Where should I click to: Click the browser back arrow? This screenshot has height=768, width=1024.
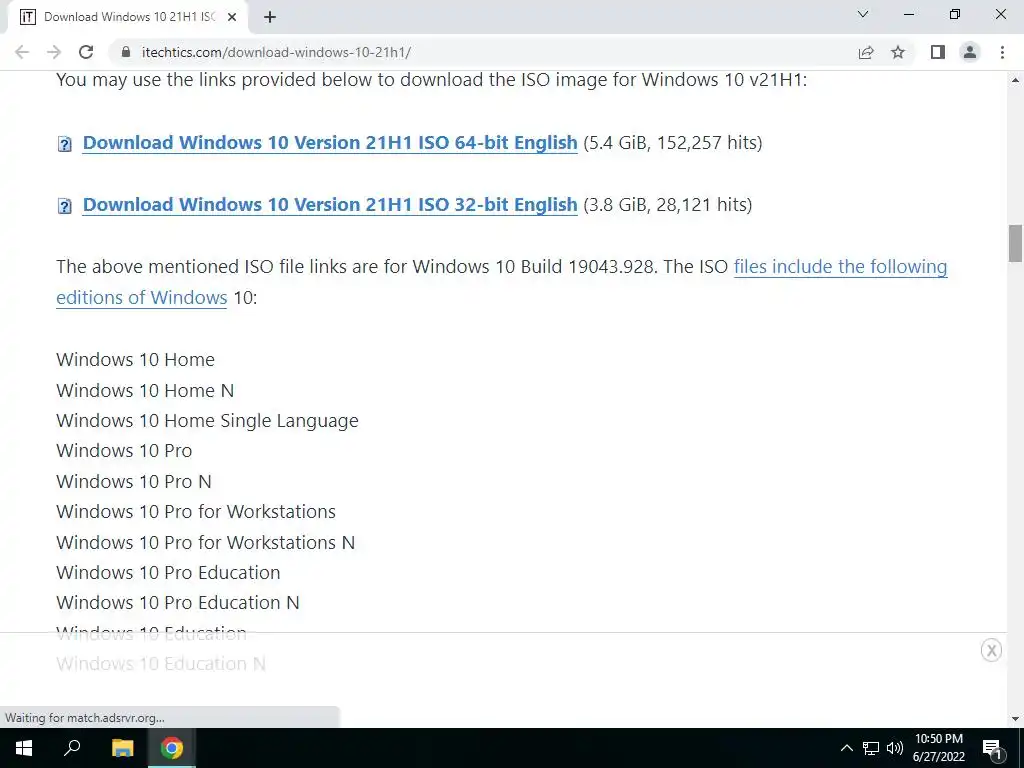(22, 52)
